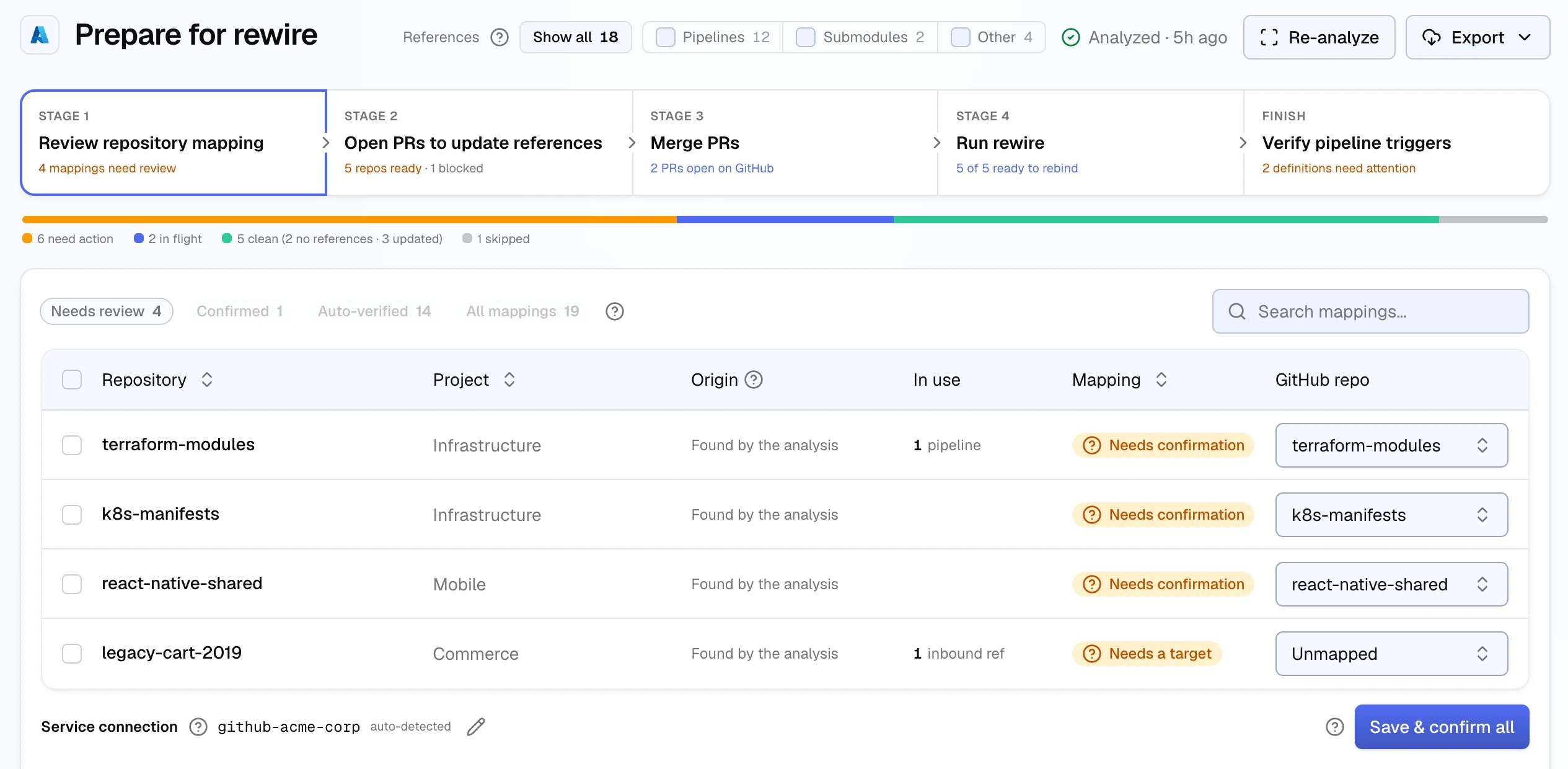1568x769 pixels.
Task: Click search magnifier icon in mappings search
Action: pos(1237,311)
